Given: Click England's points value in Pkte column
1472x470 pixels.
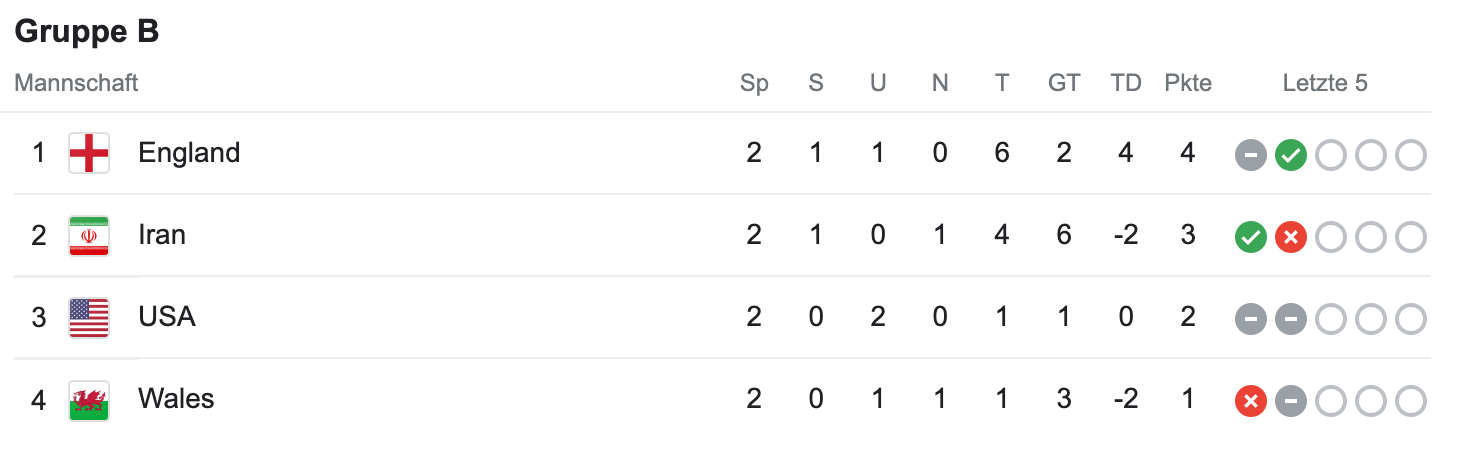Looking at the screenshot, I should coord(1188,153).
